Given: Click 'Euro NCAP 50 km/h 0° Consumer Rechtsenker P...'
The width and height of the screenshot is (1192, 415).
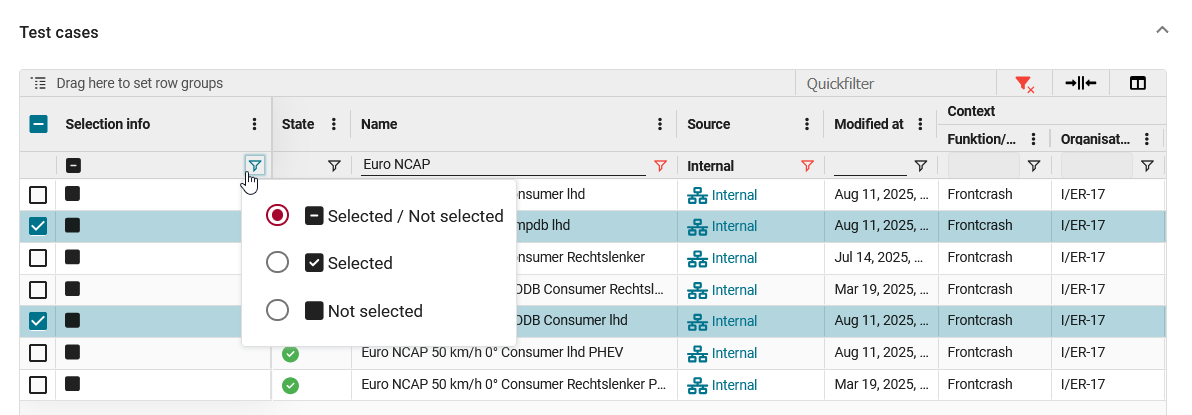Looking at the screenshot, I should pyautogui.click(x=514, y=385).
